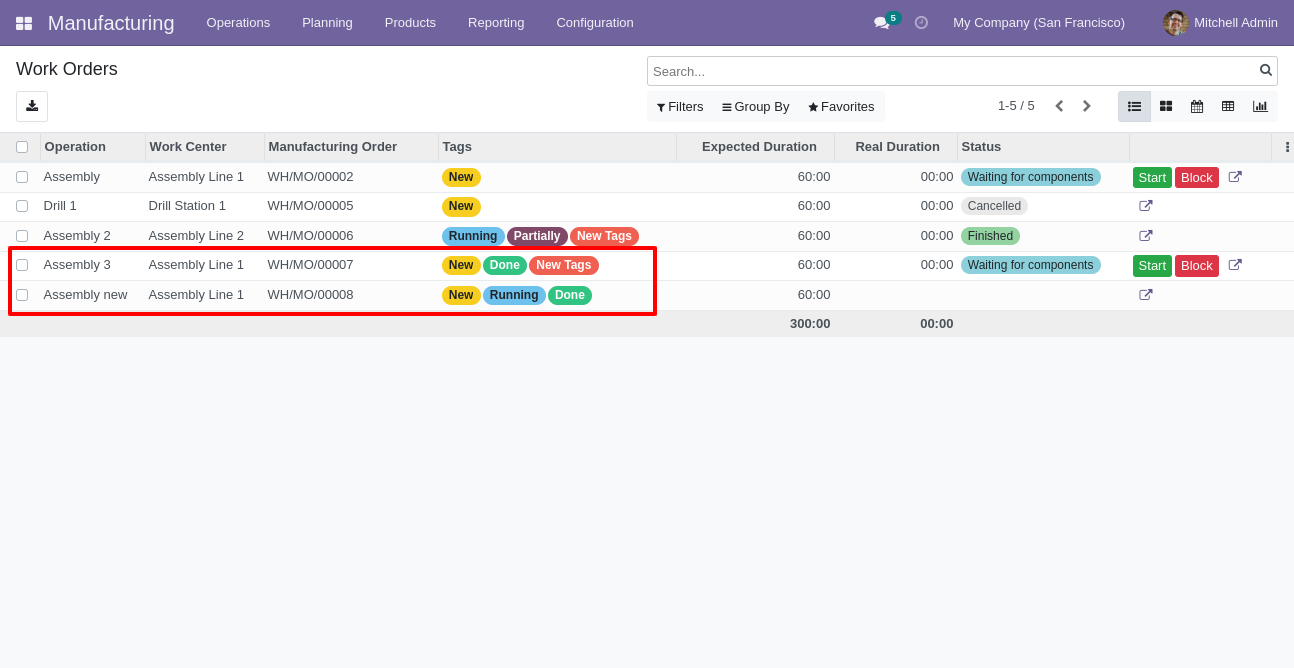Screen dimensions: 1294x668
Task: Open the Reporting menu
Action: 496,23
